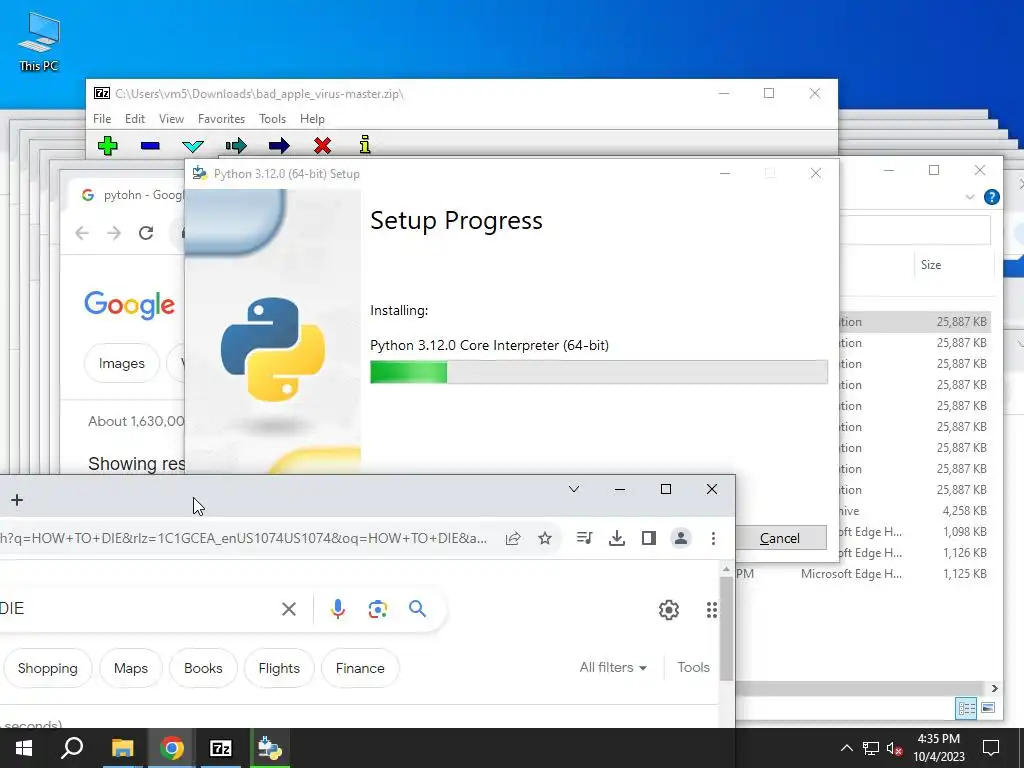
Task: Click the 7-Zip Copy arrow icon
Action: [236, 145]
